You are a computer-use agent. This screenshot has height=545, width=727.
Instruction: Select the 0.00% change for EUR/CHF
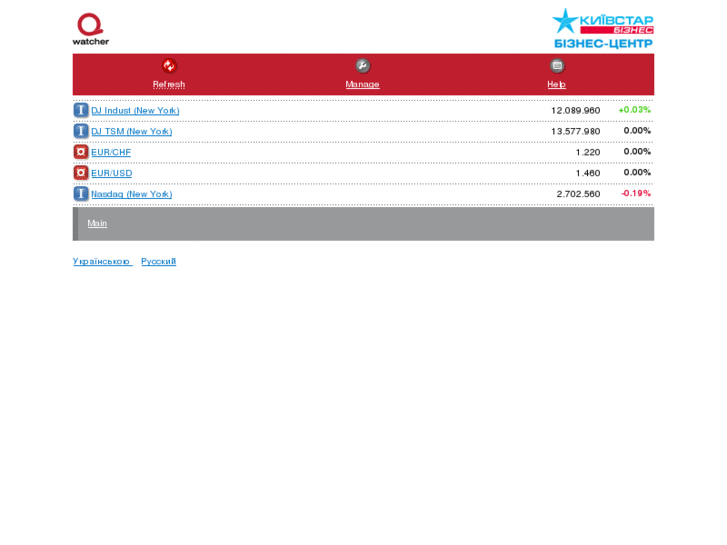(637, 152)
